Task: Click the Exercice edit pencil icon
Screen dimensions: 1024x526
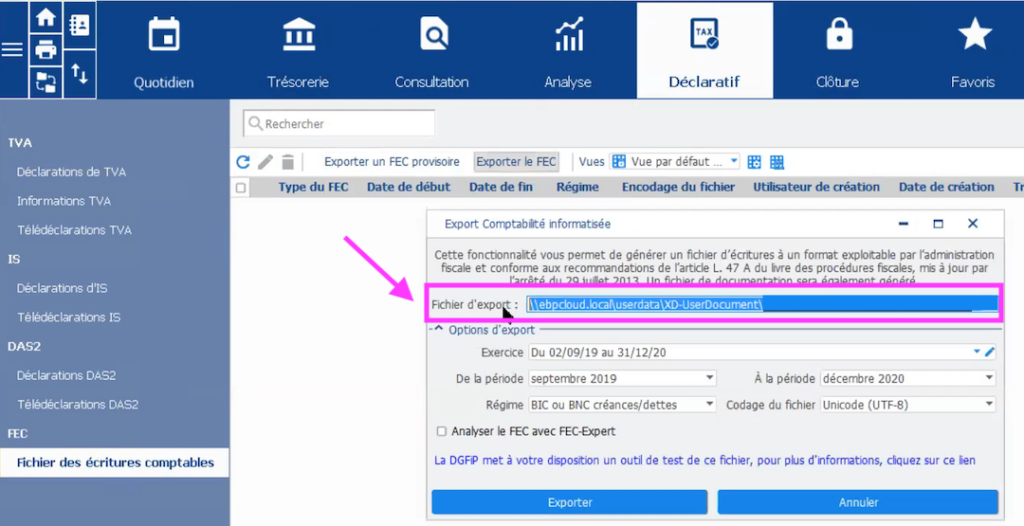Action: click(x=989, y=352)
